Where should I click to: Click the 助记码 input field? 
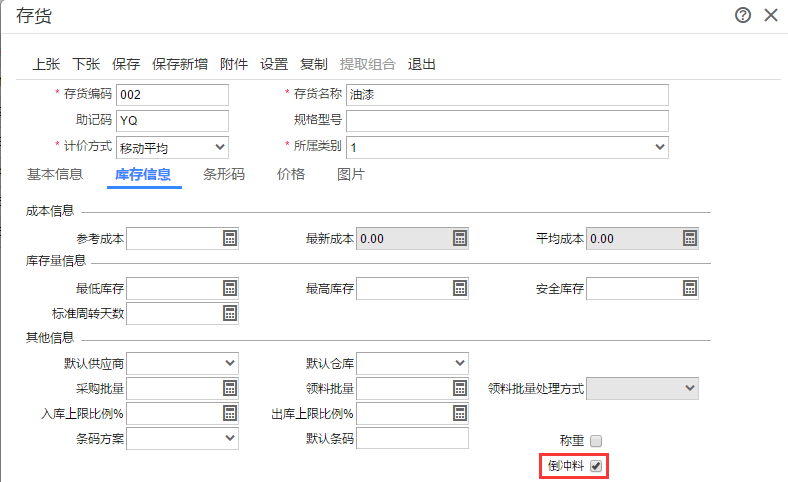pyautogui.click(x=172, y=121)
